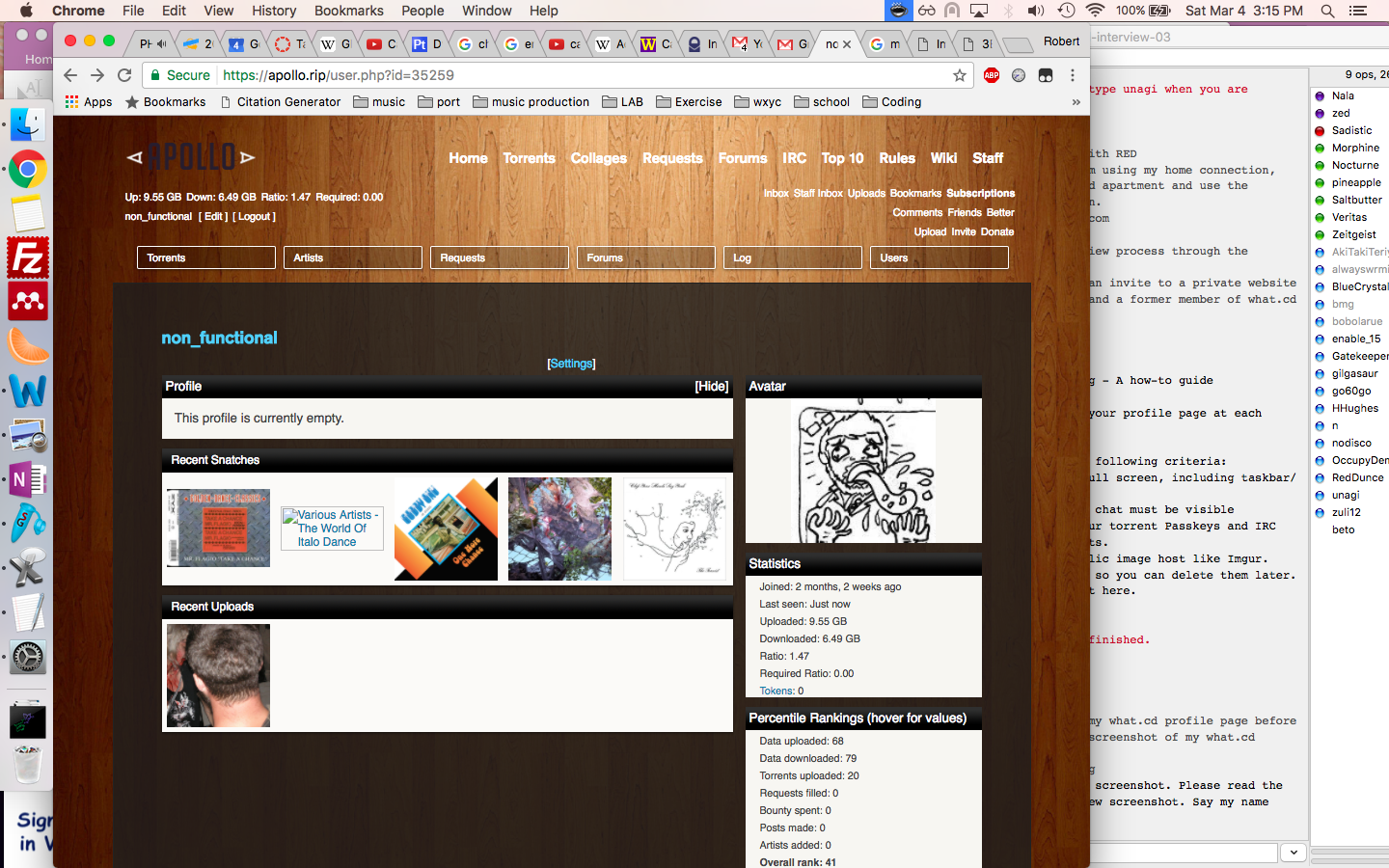Open the school bookmarks folder

821,101
